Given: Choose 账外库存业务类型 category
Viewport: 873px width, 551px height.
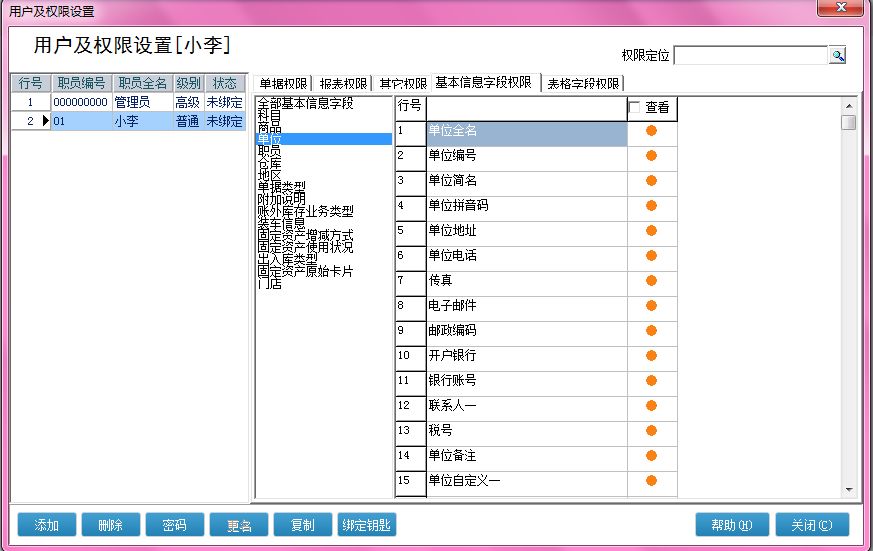Looking at the screenshot, I should click(305, 212).
